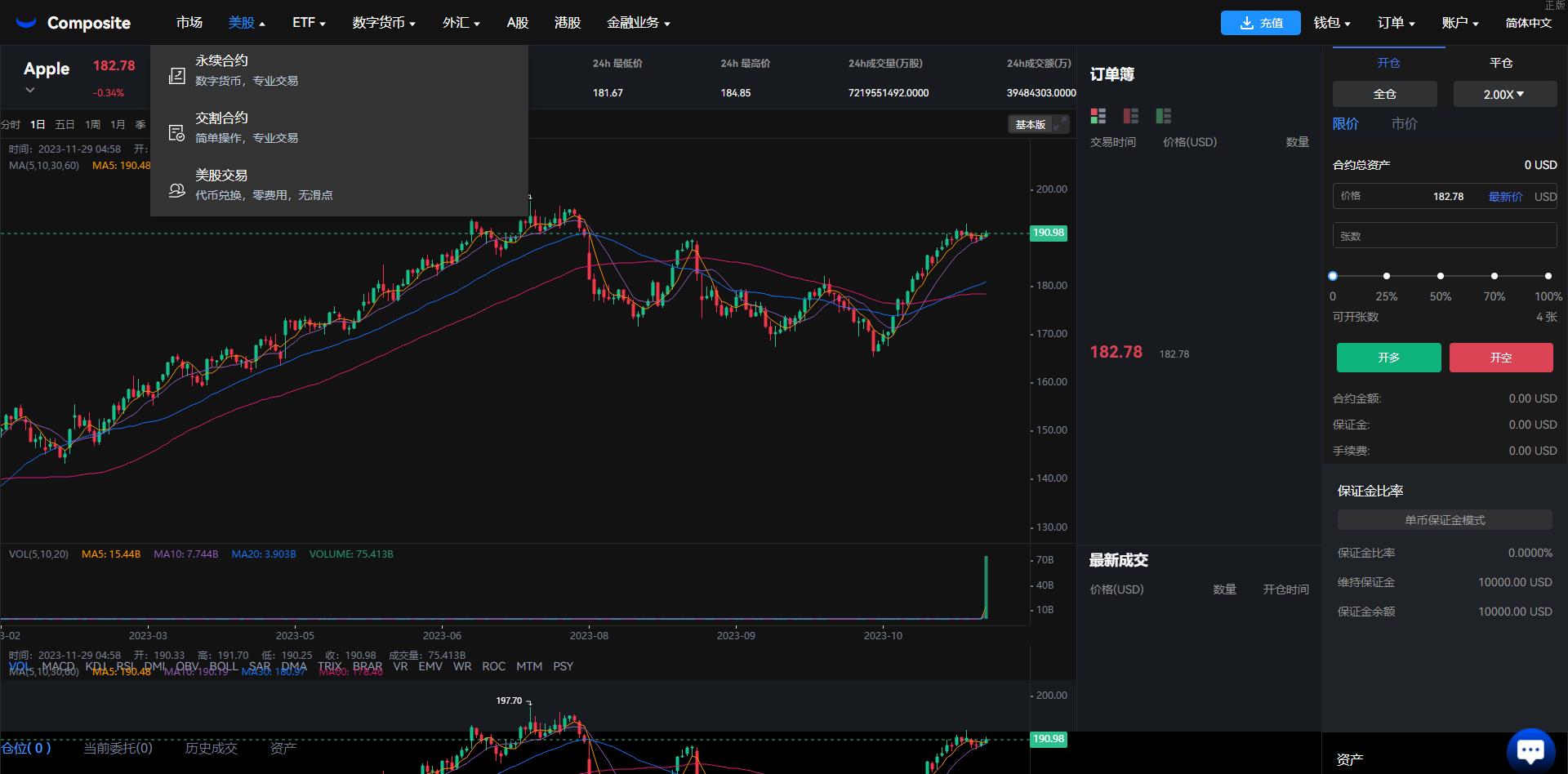Select the combined buy/sell order book layout icon

1098,116
